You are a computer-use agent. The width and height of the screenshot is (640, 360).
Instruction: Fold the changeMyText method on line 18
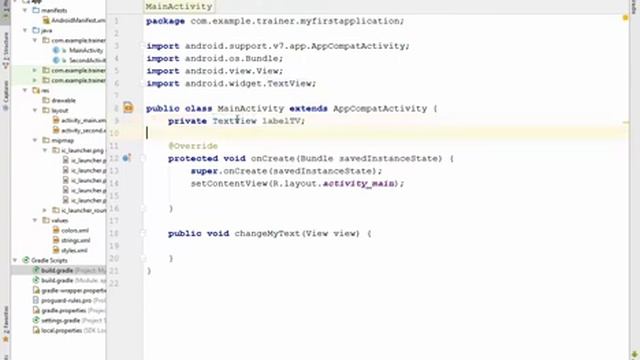click(x=143, y=233)
